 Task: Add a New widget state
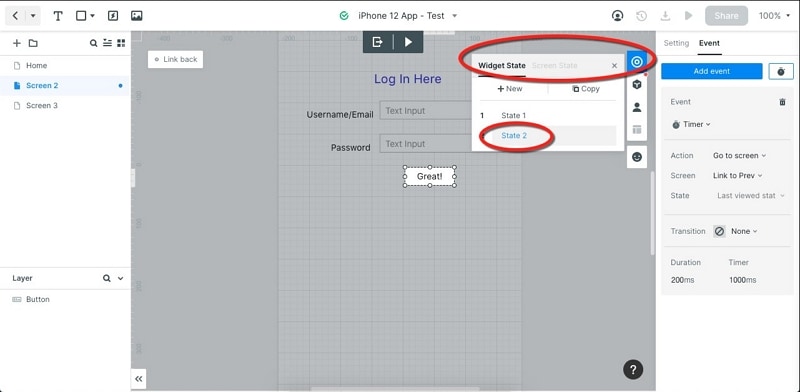[510, 89]
